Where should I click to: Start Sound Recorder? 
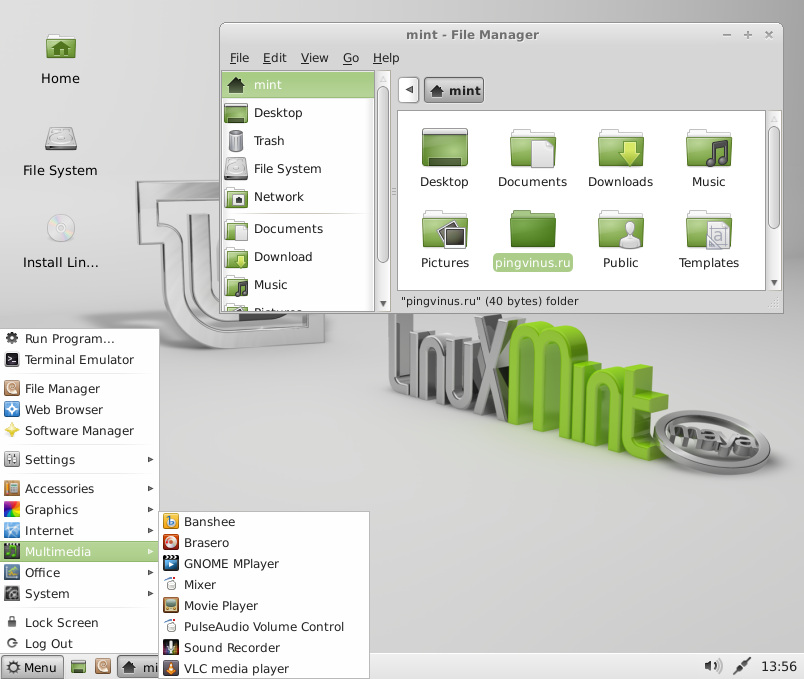tap(265, 648)
